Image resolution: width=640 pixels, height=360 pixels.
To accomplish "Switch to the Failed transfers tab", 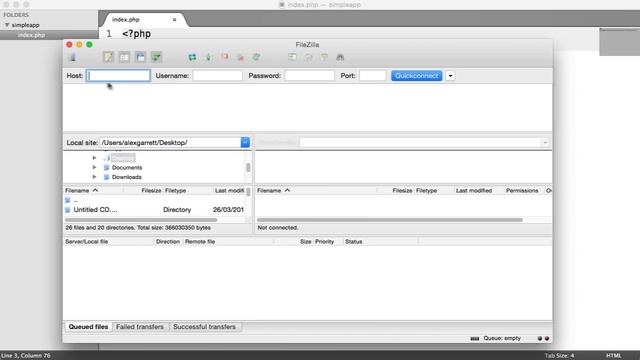I will tap(140, 327).
